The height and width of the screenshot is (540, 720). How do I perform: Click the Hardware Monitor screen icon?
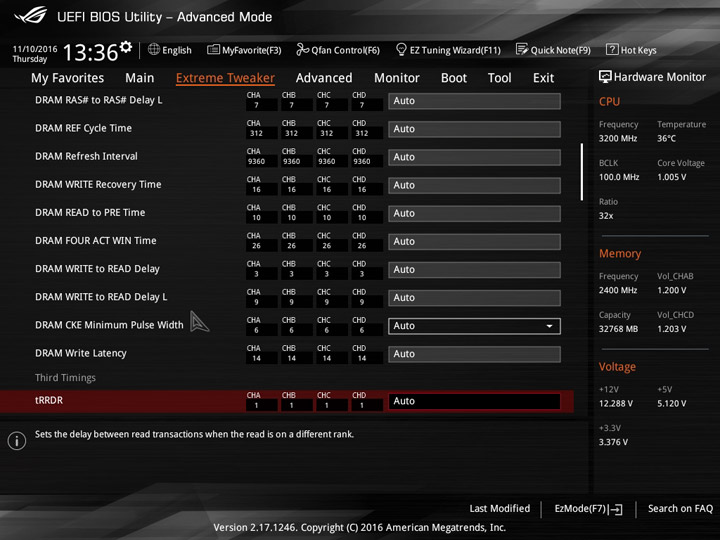(605, 77)
